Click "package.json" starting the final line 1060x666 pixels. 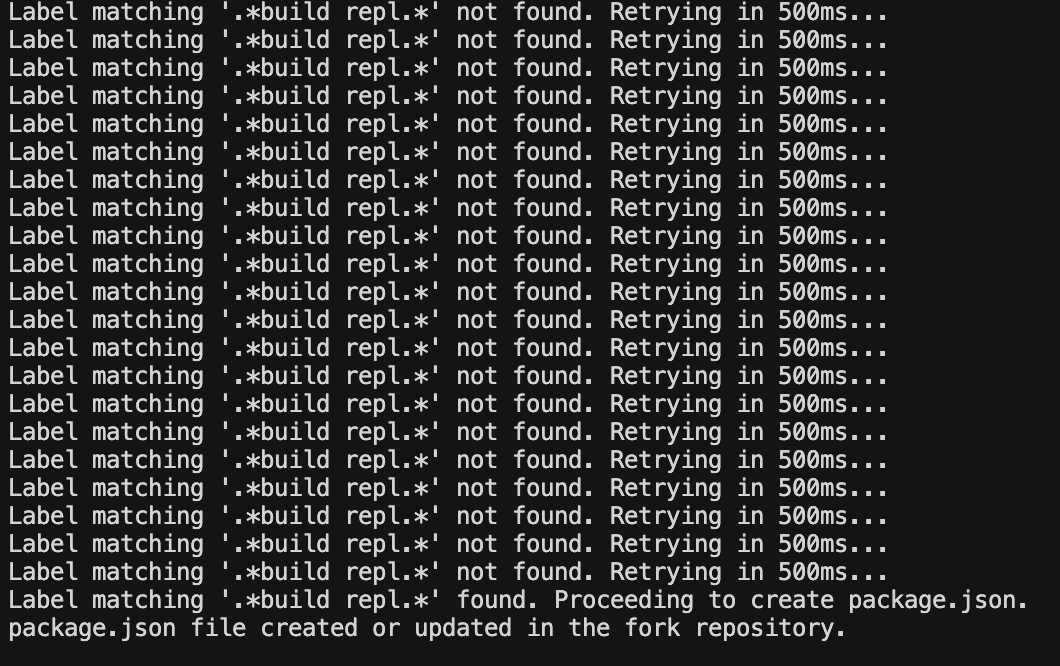pos(92,629)
